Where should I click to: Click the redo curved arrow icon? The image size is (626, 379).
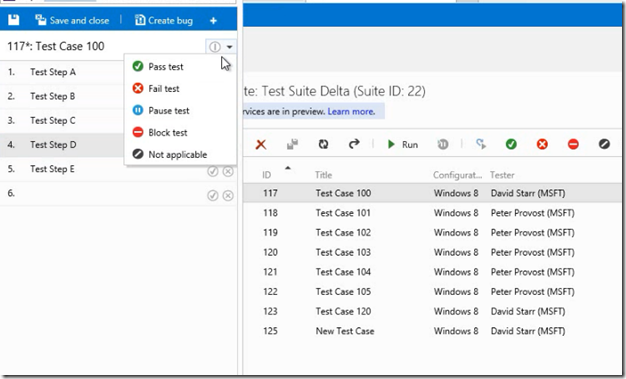pos(354,144)
